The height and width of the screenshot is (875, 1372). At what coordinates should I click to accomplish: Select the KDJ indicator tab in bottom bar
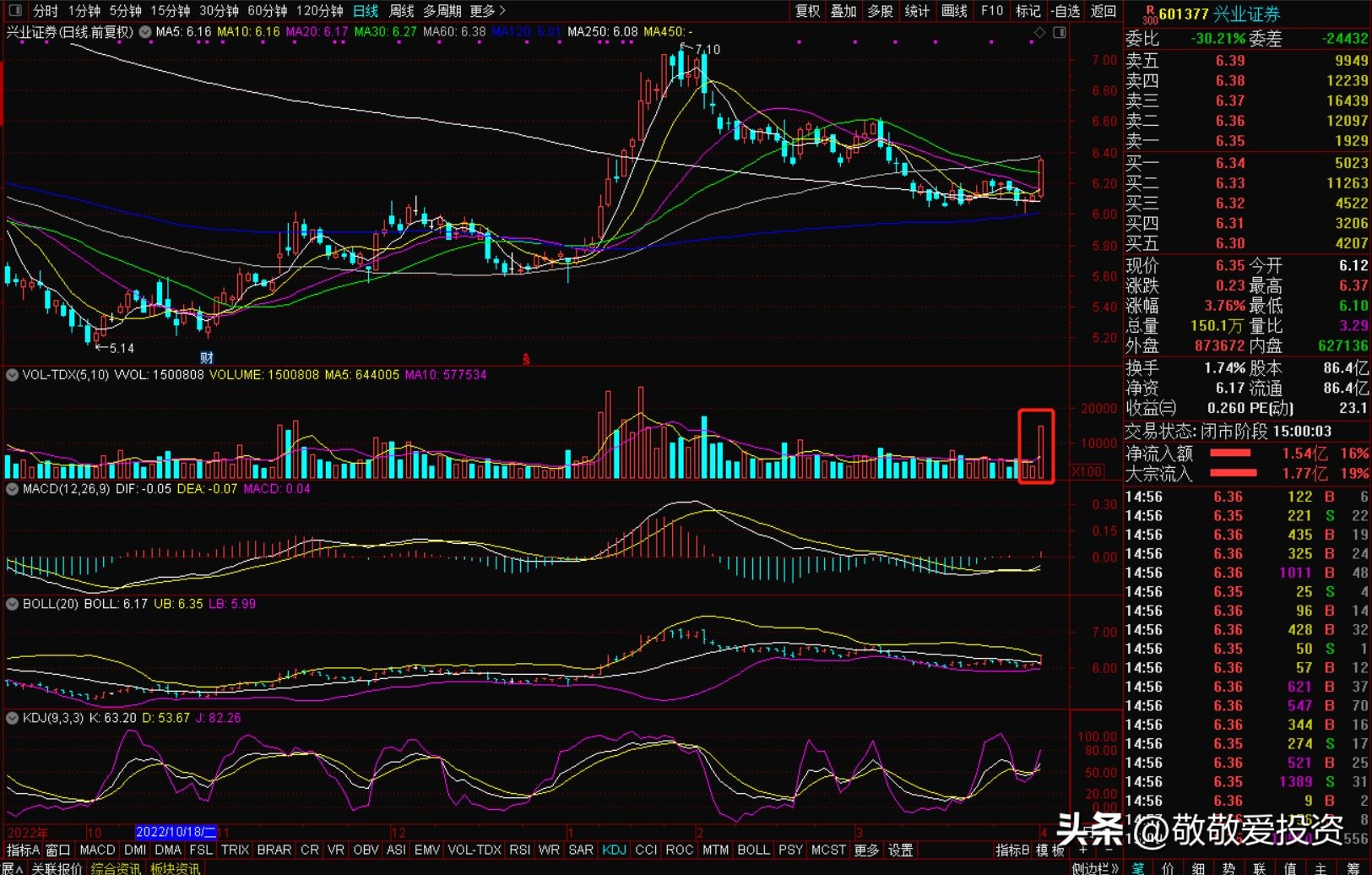(615, 851)
